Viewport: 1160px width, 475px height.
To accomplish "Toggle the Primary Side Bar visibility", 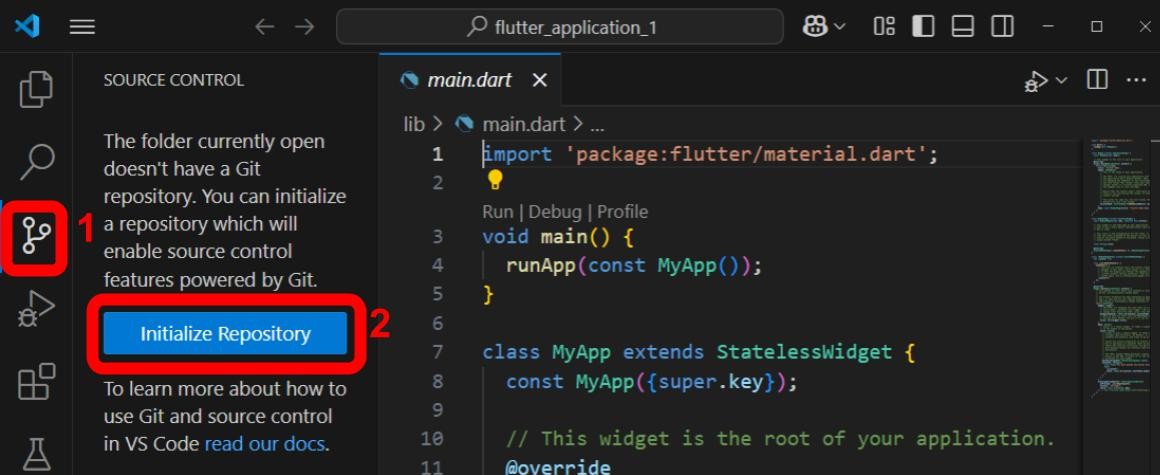I will tap(923, 27).
